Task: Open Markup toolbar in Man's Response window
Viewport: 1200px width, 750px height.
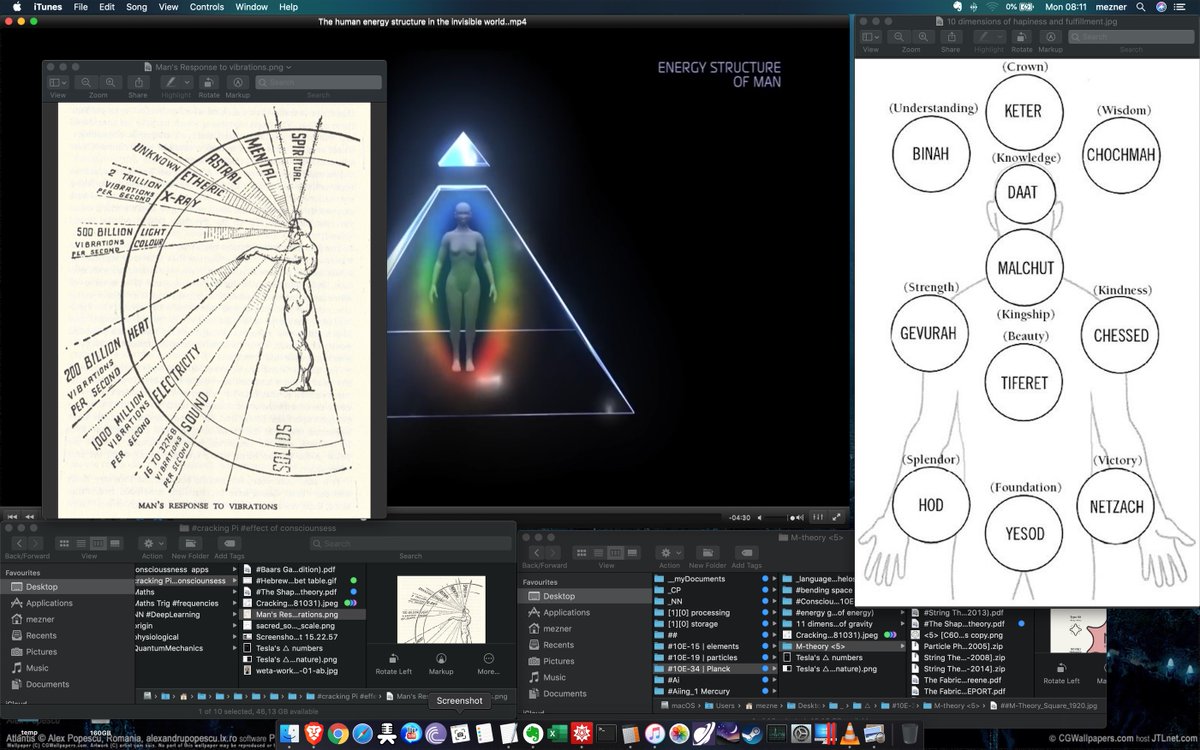Action: click(238, 83)
